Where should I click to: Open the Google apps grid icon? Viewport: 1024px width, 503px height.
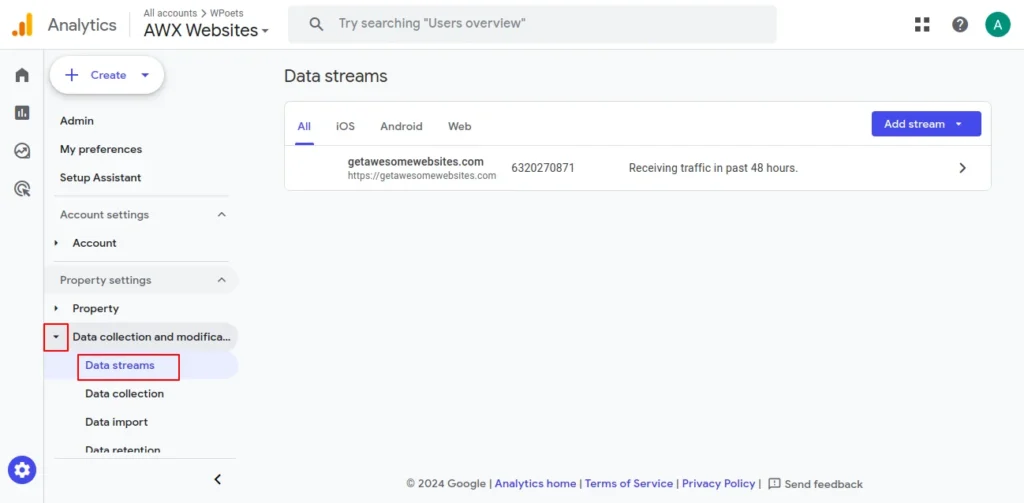click(922, 25)
